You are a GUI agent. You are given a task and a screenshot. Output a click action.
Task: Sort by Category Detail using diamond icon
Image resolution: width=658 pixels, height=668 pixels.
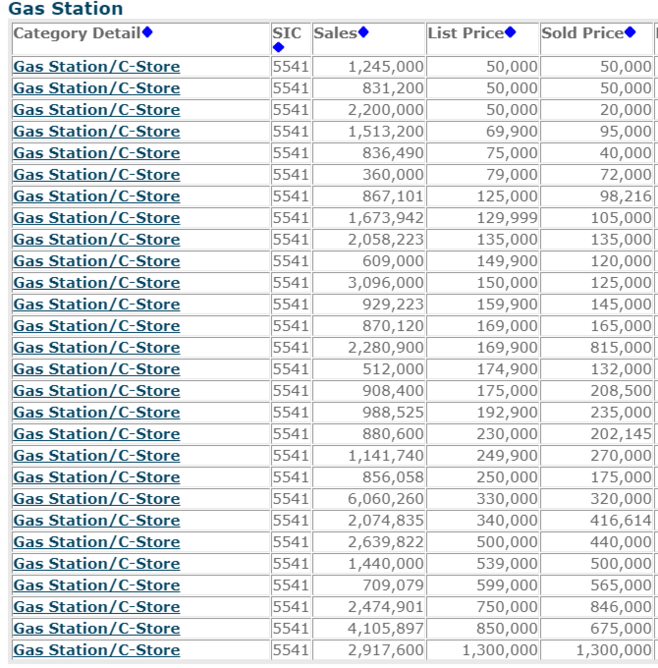click(148, 33)
